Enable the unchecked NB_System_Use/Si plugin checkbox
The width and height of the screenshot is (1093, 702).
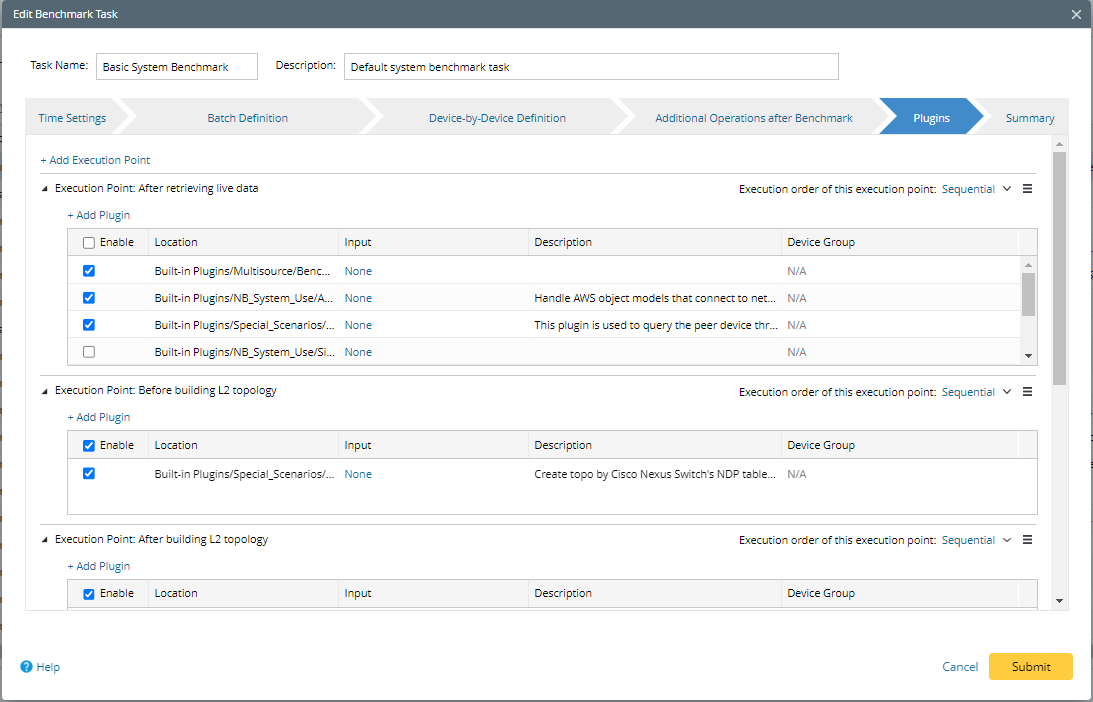tap(89, 352)
